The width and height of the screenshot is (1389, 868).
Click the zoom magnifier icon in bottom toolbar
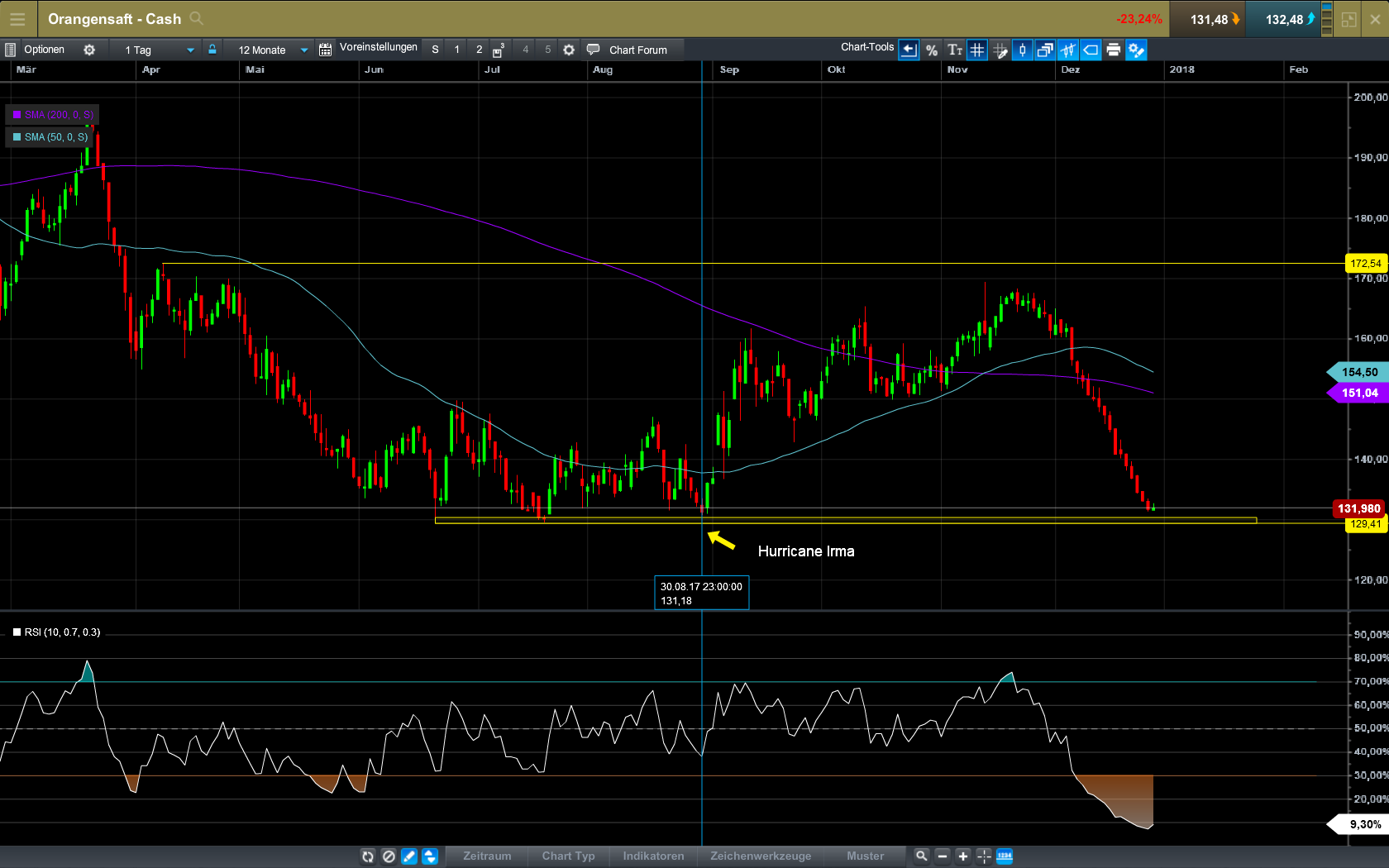tap(921, 856)
